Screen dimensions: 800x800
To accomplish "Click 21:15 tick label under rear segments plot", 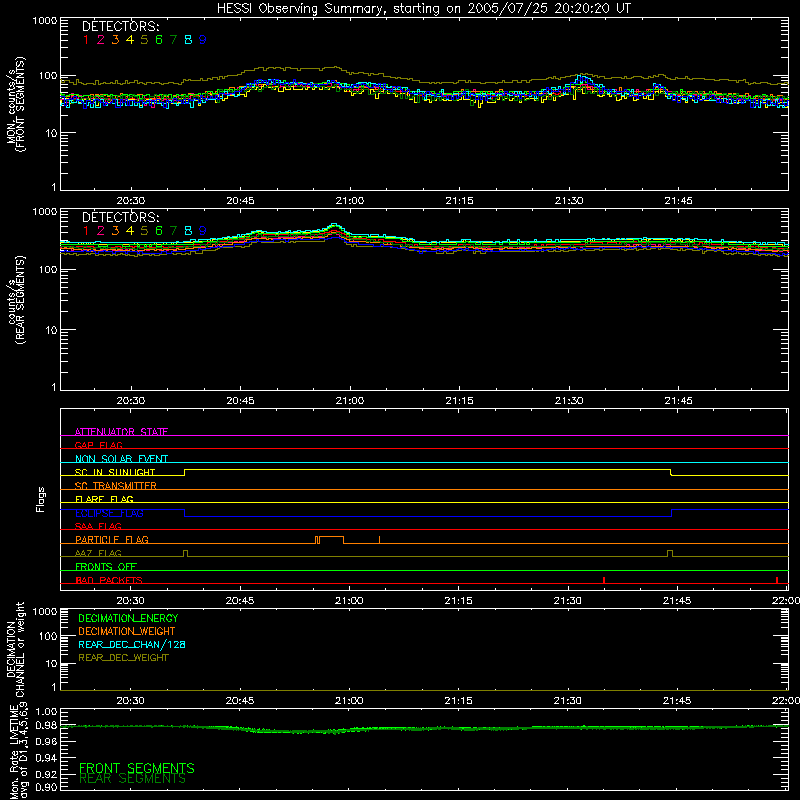I will [459, 401].
